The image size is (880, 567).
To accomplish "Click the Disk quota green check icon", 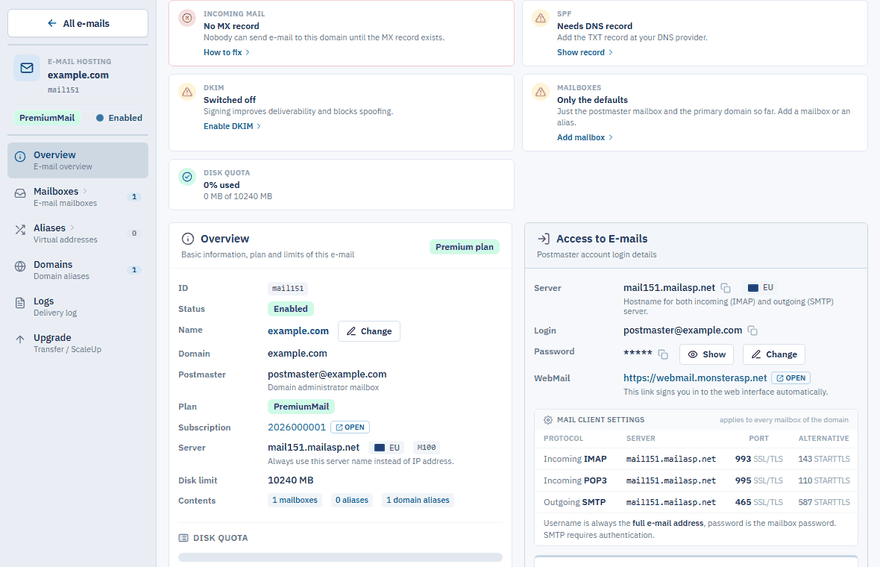I will coord(187,177).
